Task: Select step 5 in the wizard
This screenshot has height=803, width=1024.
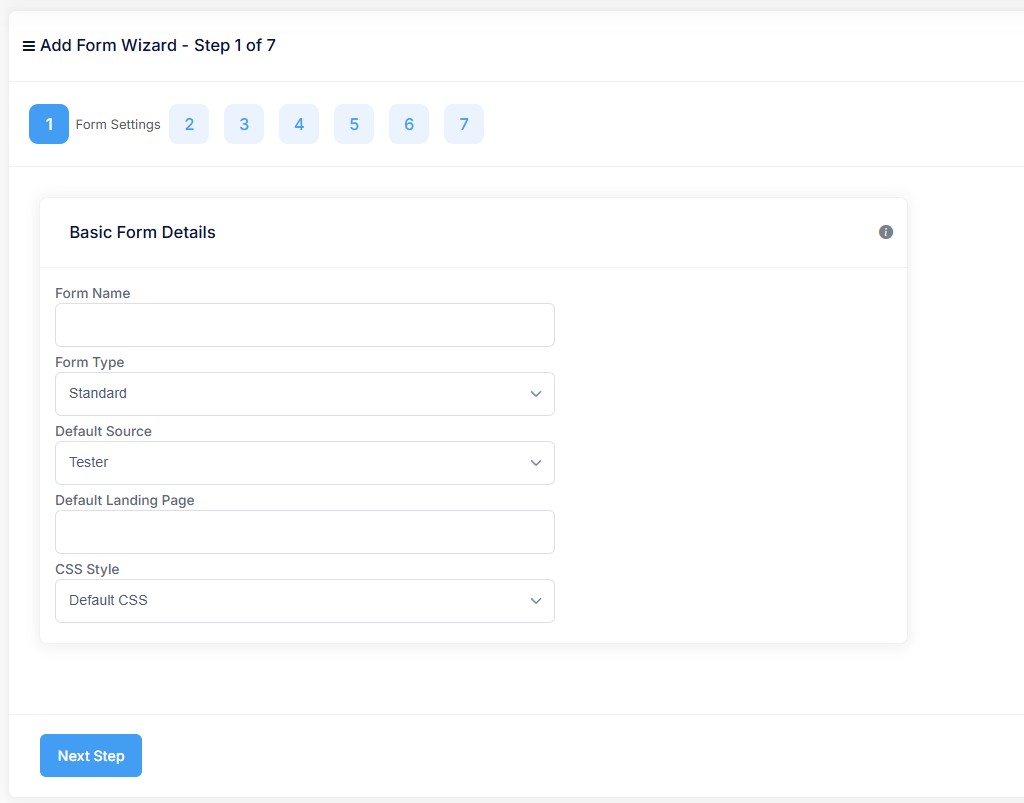Action: tap(354, 124)
